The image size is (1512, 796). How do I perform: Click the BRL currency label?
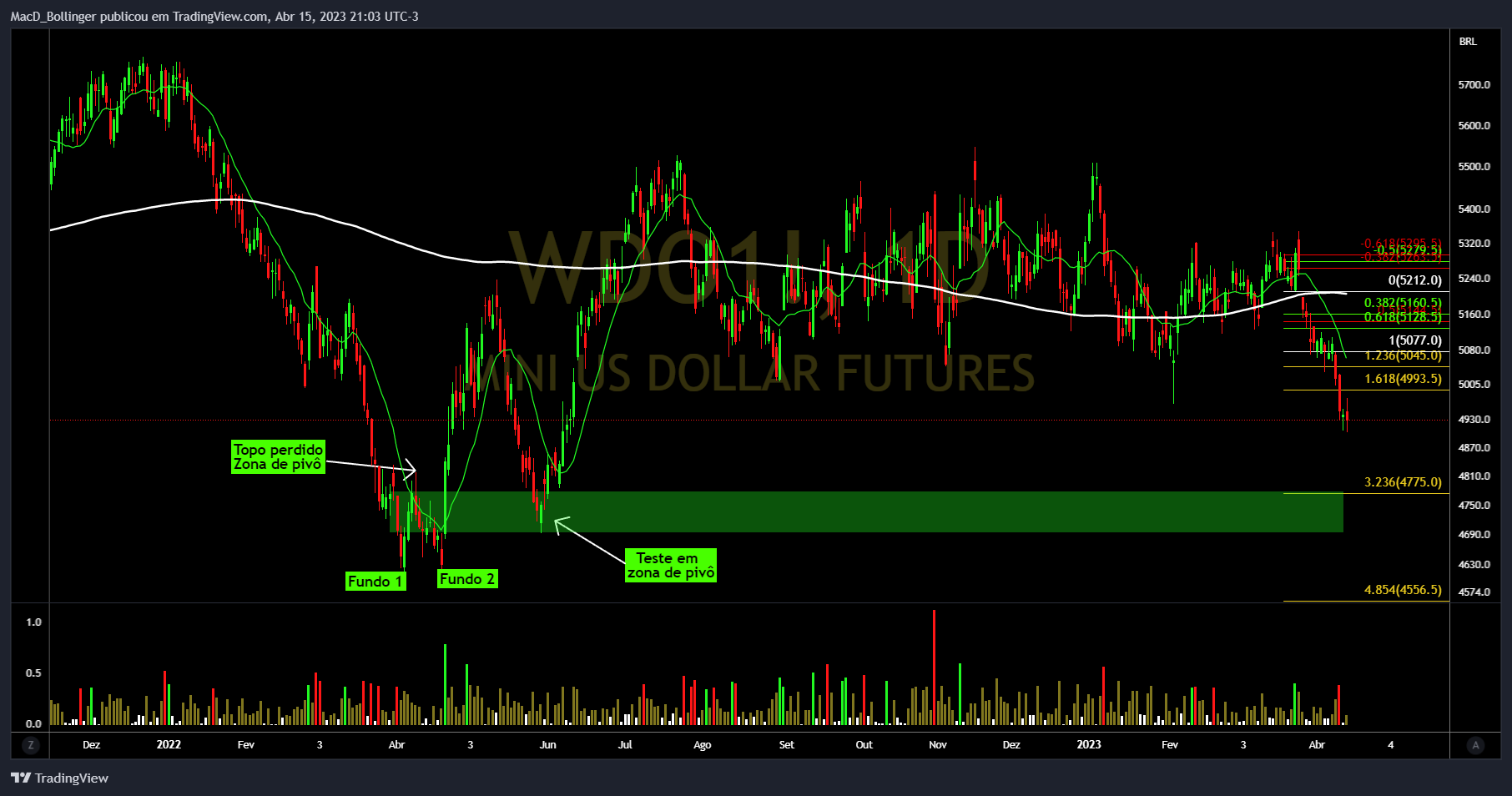1468,42
